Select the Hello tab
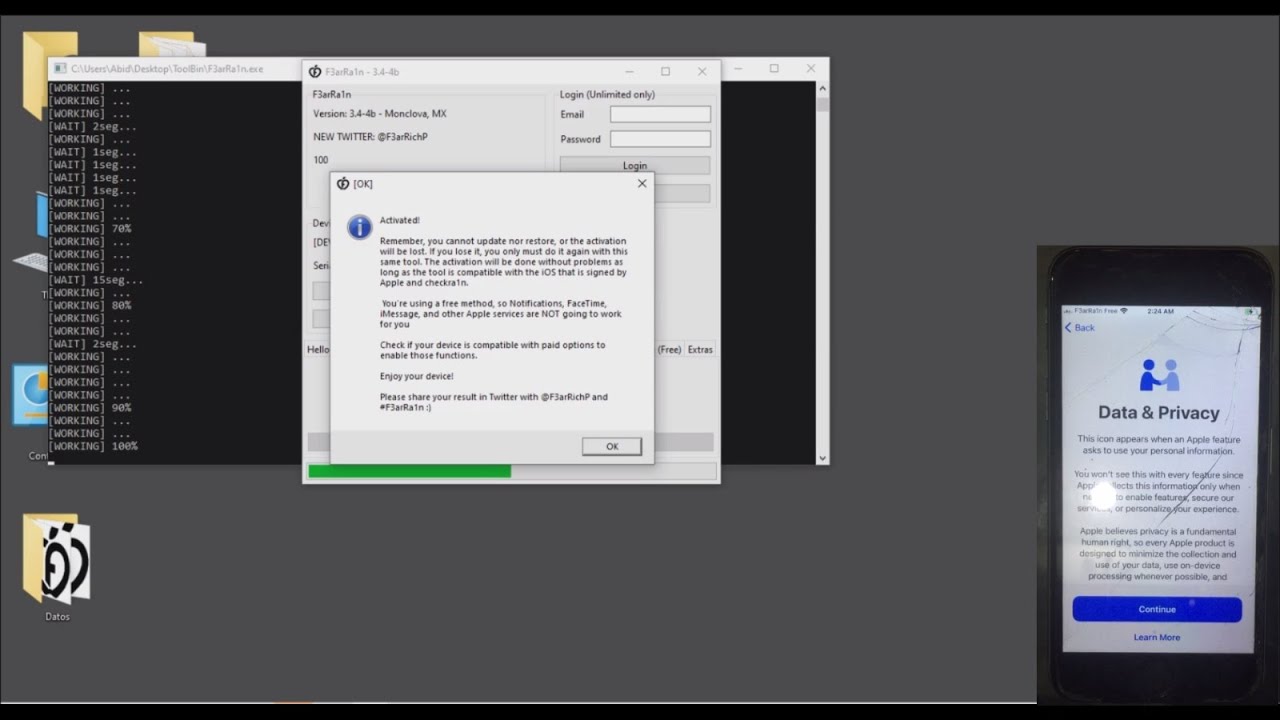This screenshot has height=720, width=1280. pyautogui.click(x=318, y=349)
